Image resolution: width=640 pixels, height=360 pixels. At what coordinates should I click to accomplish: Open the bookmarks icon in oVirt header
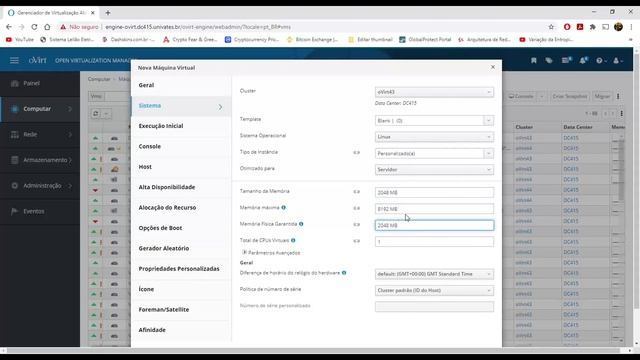(533, 60)
